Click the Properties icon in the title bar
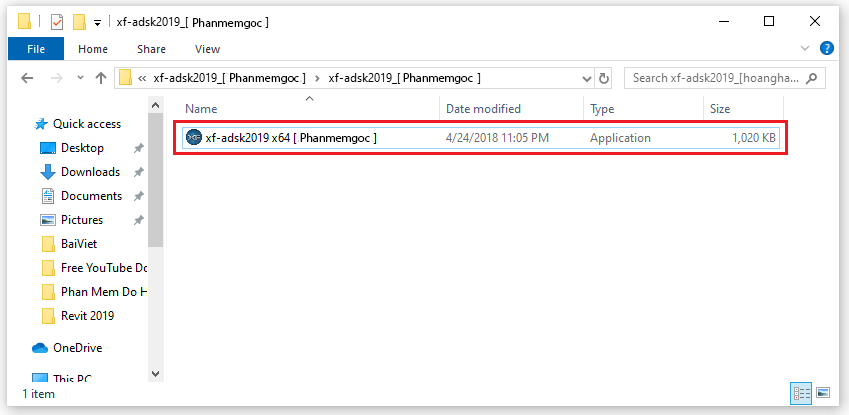Screen dimensions: 849x415 click(x=56, y=22)
